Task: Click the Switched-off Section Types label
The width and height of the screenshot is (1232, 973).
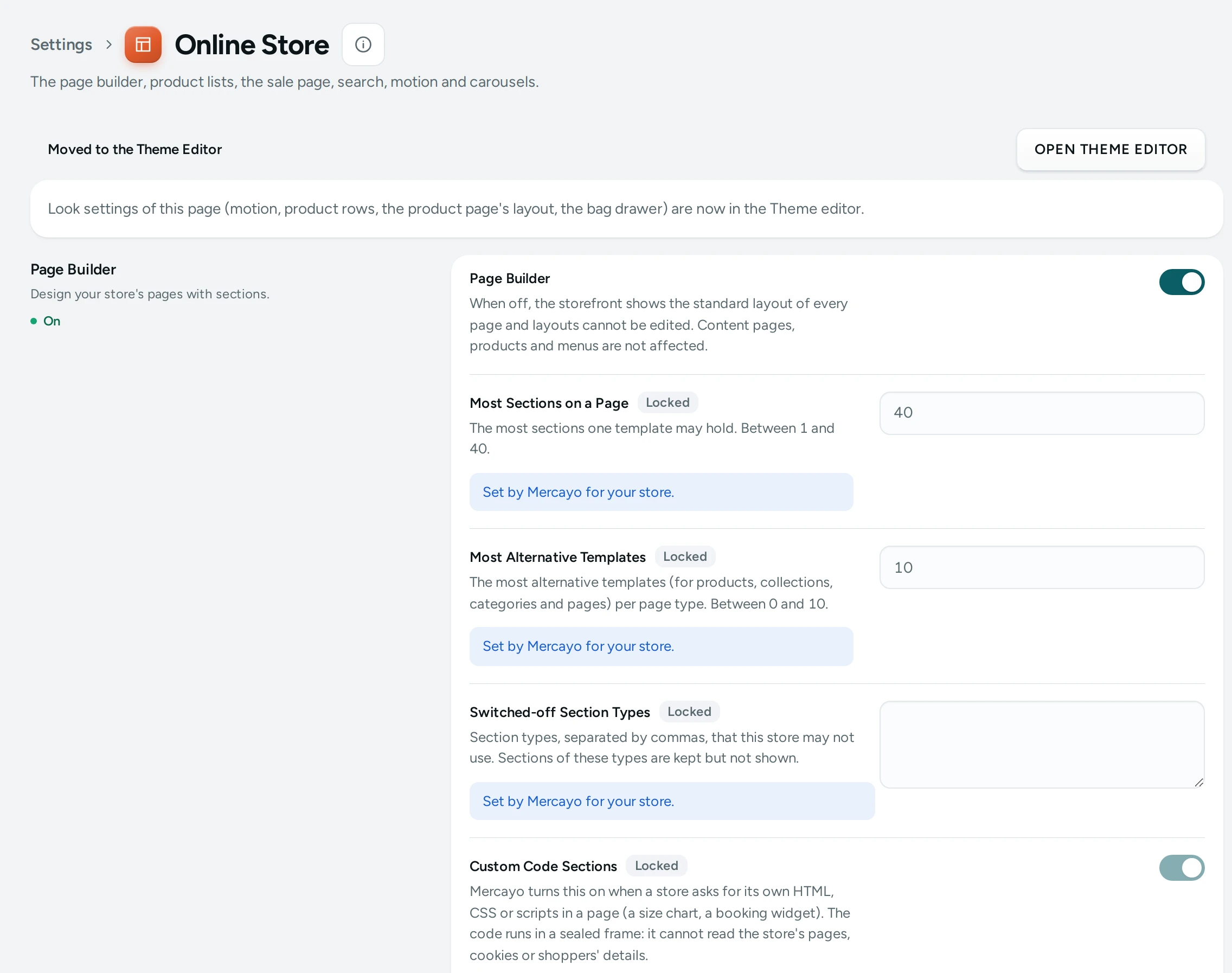Action: click(559, 712)
